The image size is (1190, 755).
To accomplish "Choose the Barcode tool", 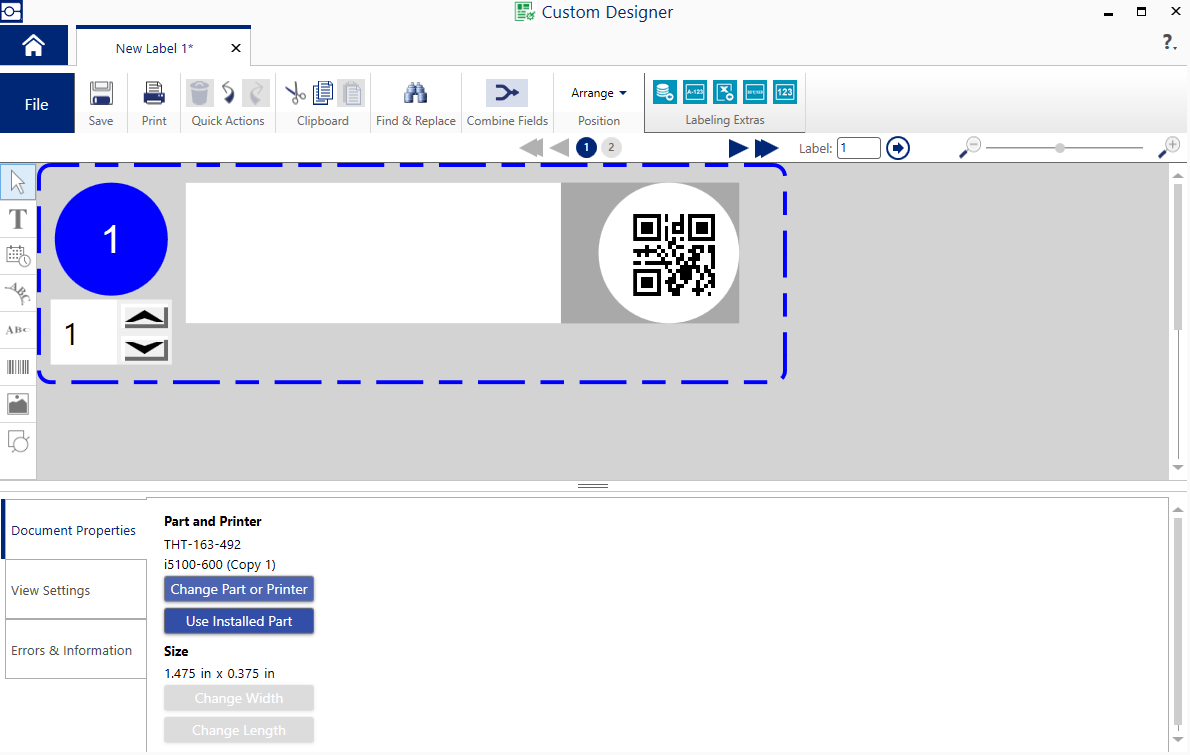I will (18, 367).
